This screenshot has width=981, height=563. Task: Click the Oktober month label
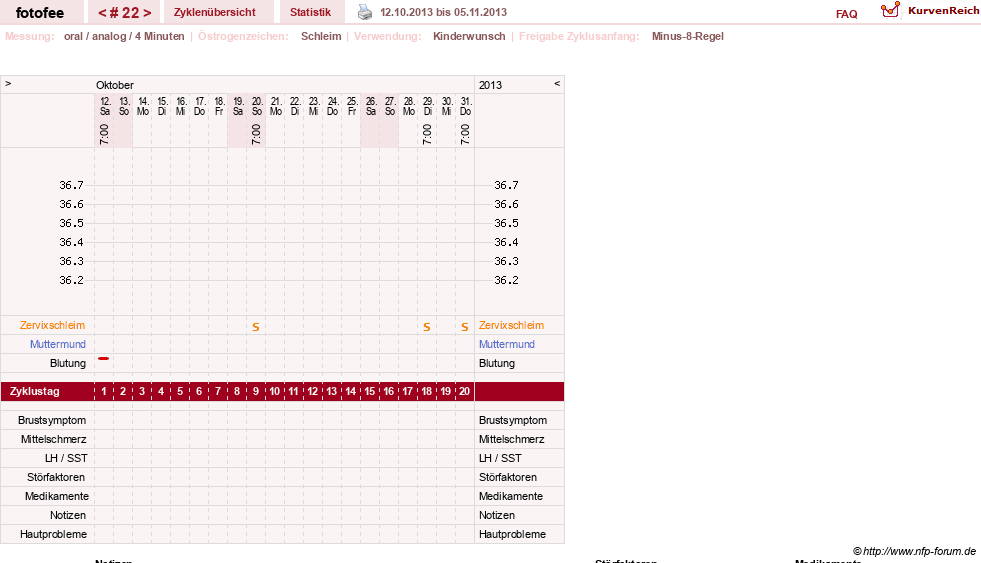[114, 85]
